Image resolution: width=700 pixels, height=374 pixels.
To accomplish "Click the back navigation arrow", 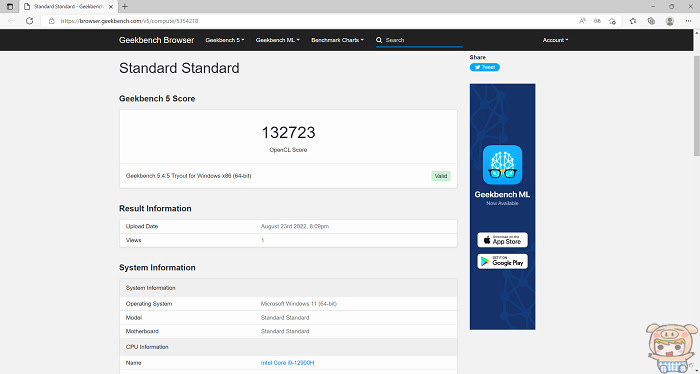I will coord(12,21).
